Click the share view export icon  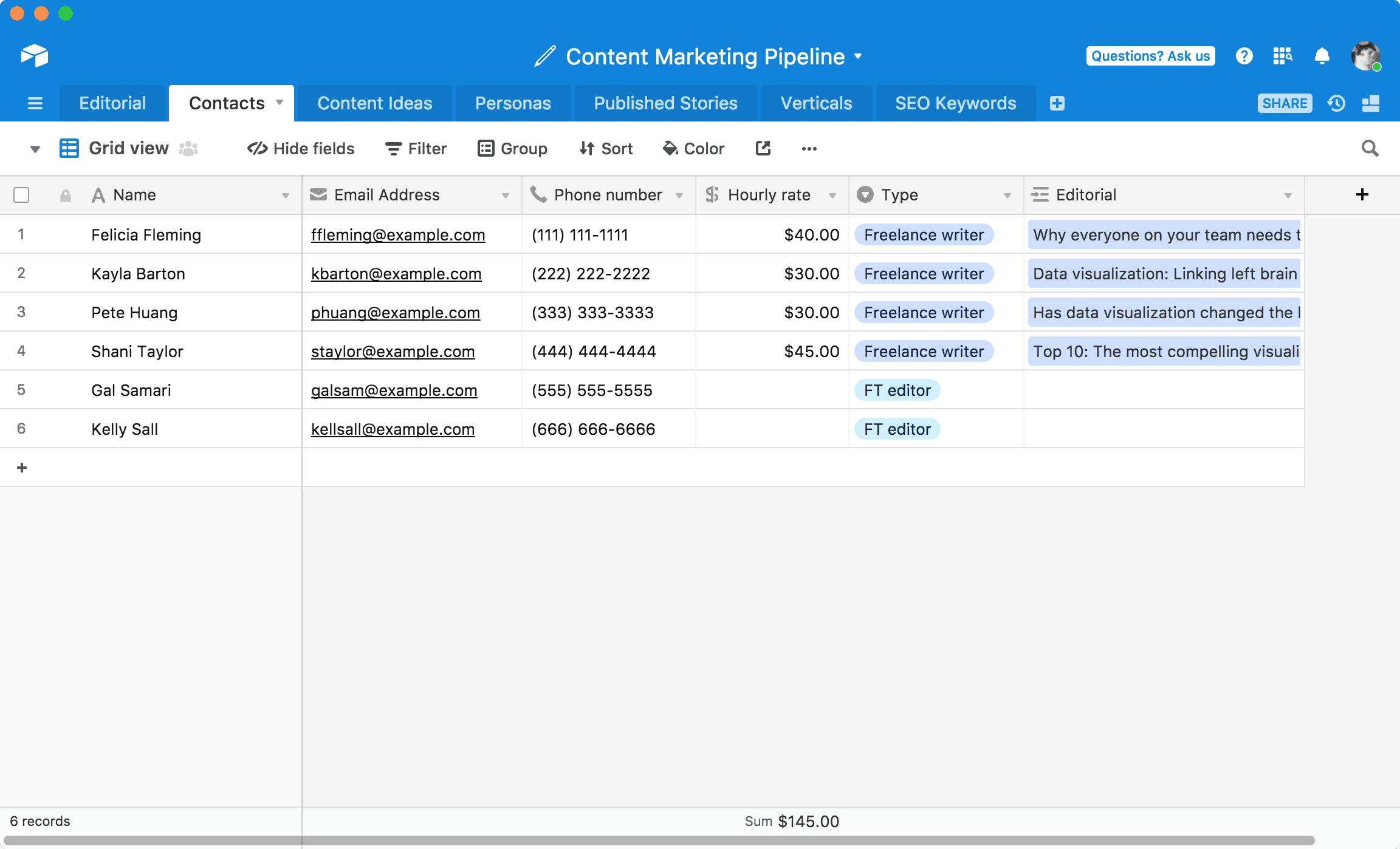763,148
